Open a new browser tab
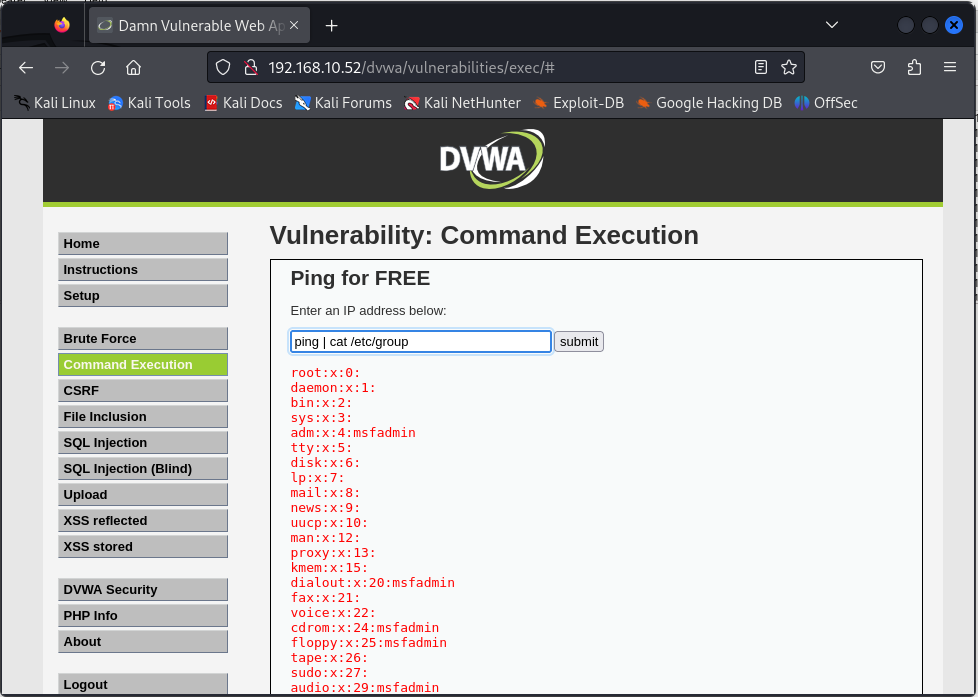This screenshot has height=697, width=978. tap(332, 26)
